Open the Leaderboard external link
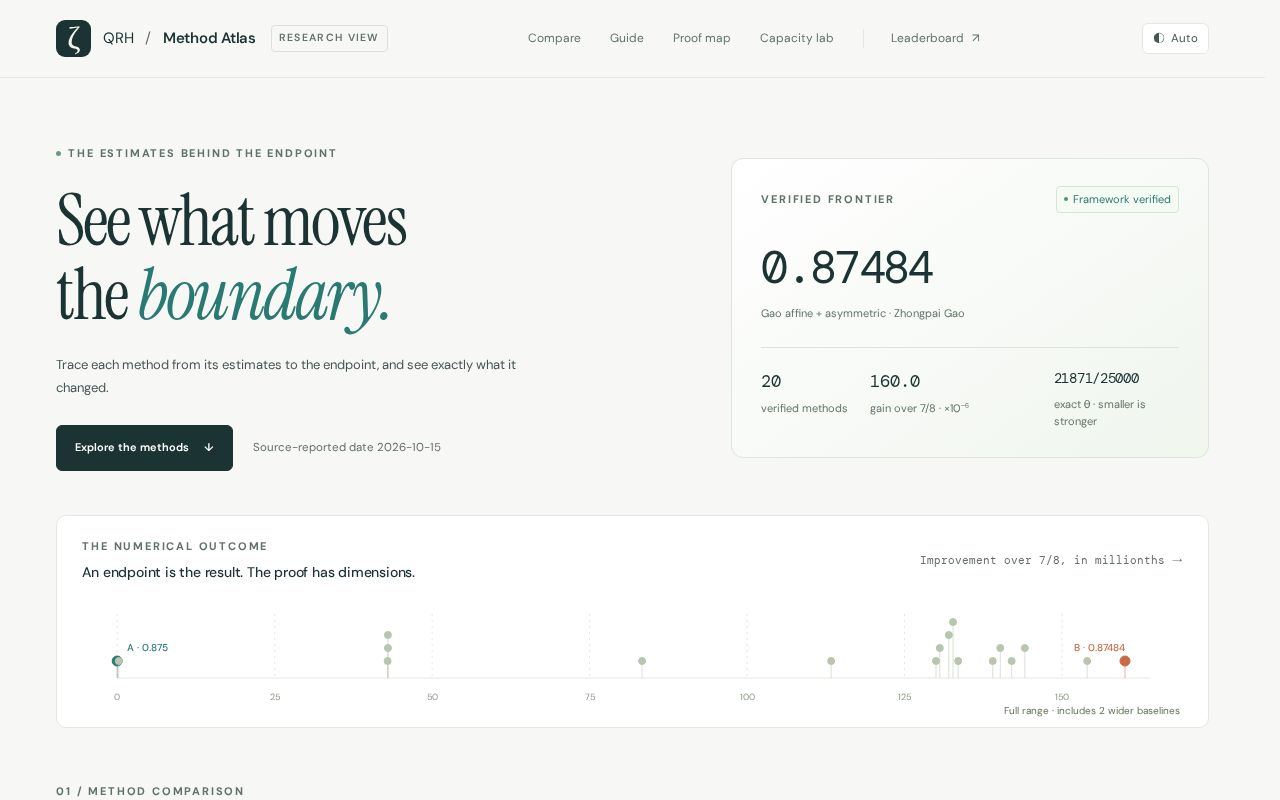Viewport: 1280px width, 800px height. [936, 38]
